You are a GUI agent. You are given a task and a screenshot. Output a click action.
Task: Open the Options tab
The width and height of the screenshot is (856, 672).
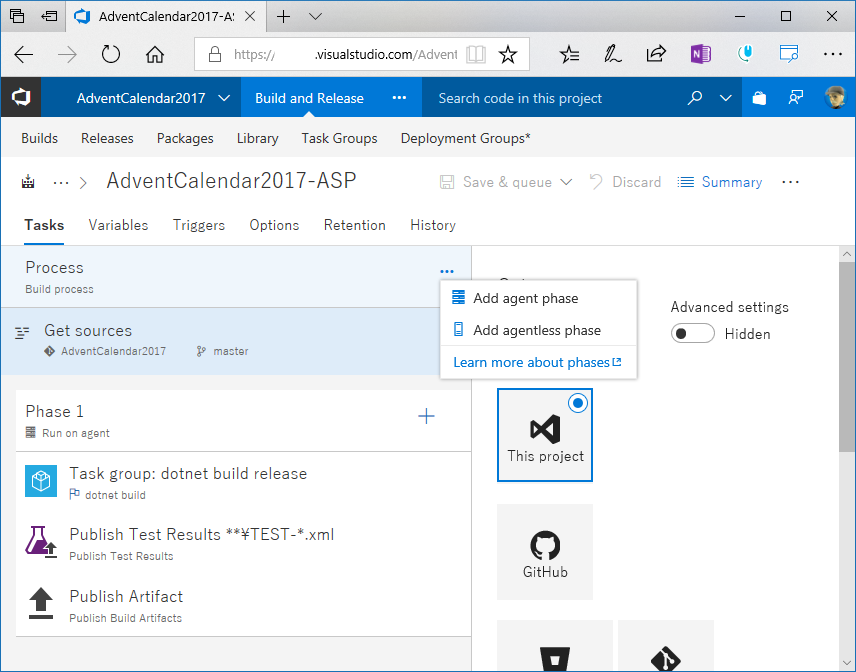[274, 225]
